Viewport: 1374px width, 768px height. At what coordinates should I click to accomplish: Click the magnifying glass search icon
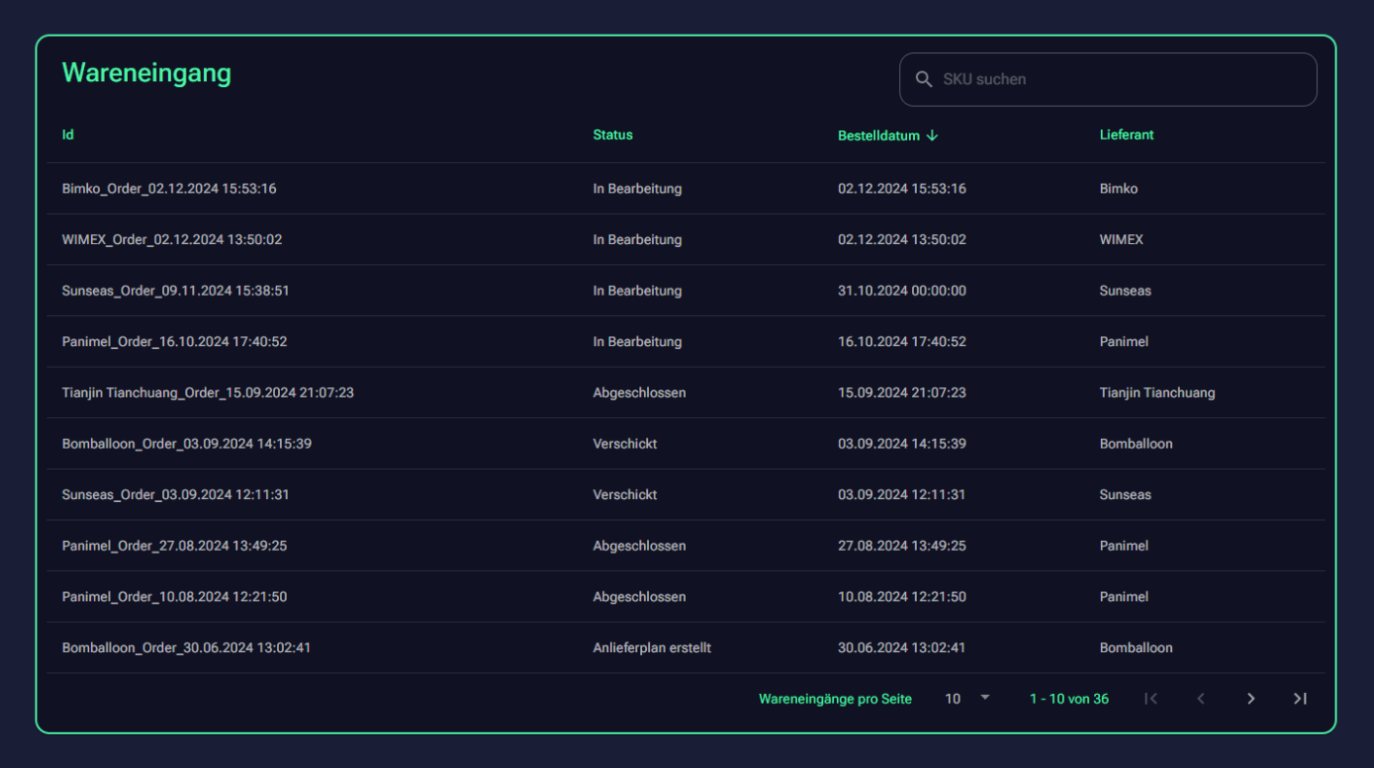coord(923,79)
